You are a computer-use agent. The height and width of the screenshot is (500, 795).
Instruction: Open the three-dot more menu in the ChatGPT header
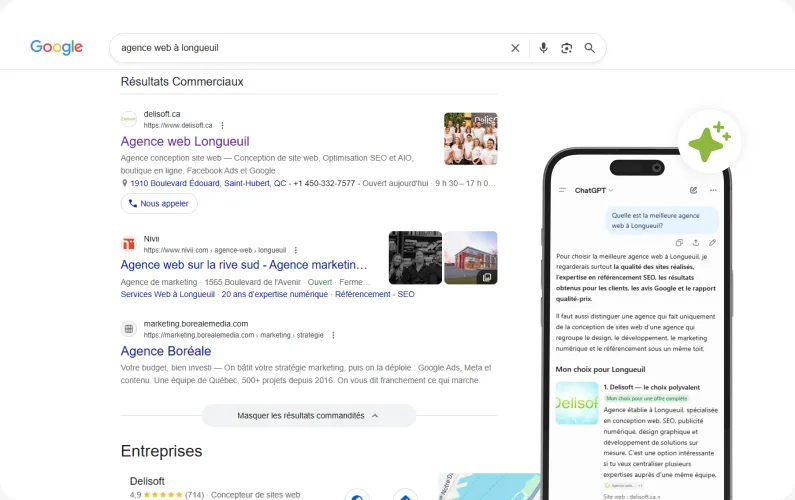coord(713,190)
